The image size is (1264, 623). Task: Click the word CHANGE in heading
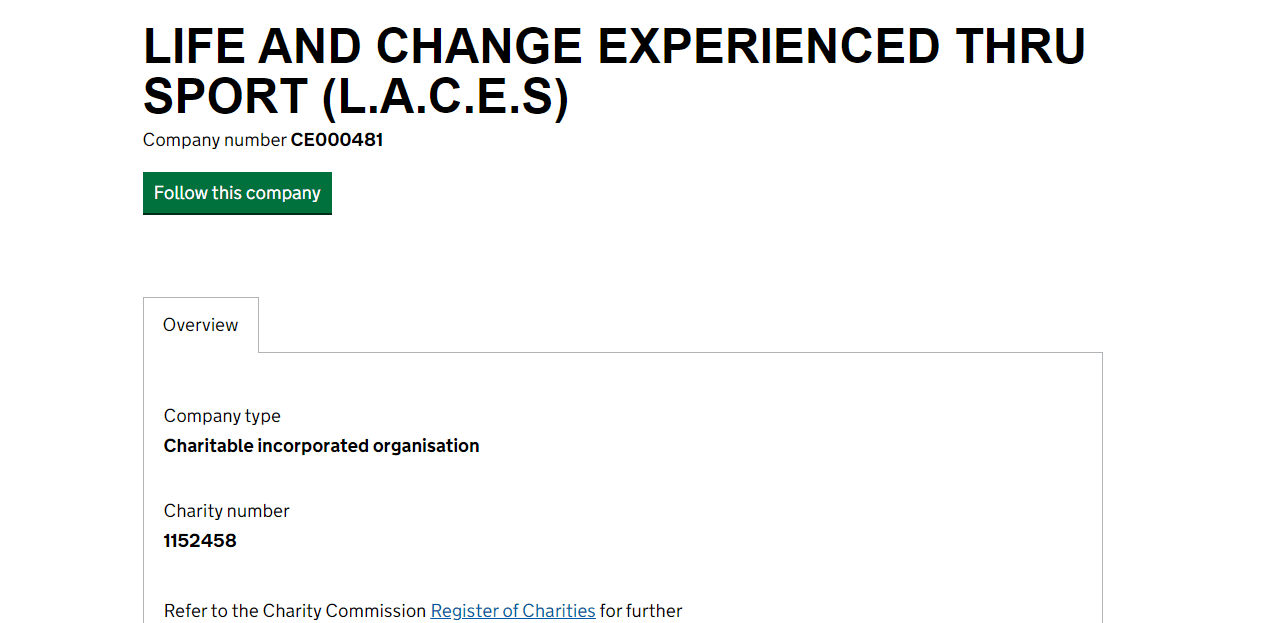pos(479,46)
